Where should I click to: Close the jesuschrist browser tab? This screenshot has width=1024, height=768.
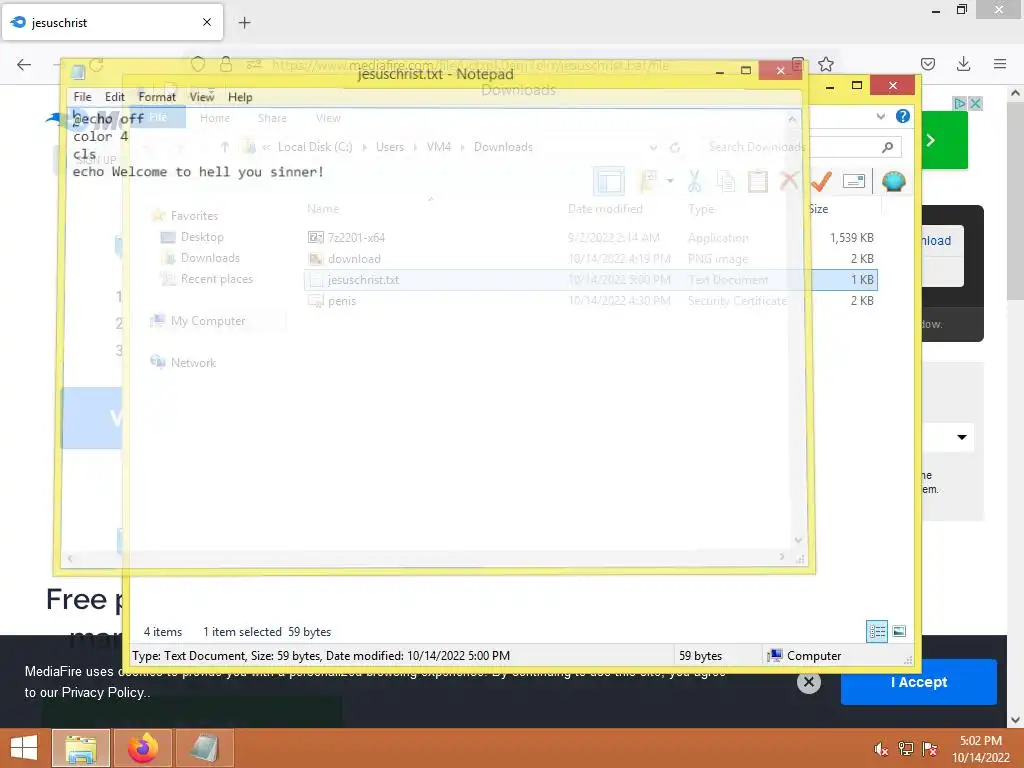[x=206, y=22]
